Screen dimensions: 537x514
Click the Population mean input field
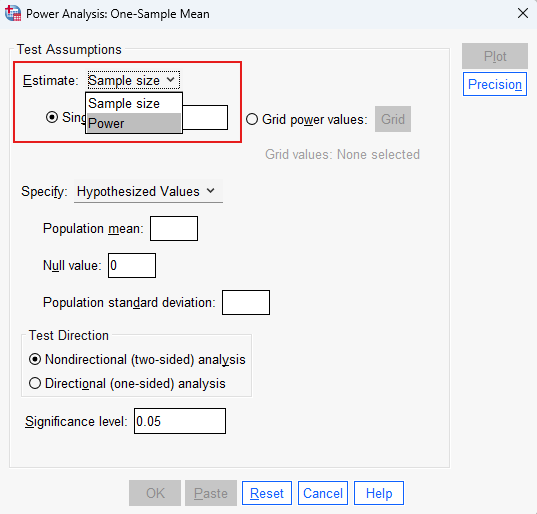coord(174,228)
